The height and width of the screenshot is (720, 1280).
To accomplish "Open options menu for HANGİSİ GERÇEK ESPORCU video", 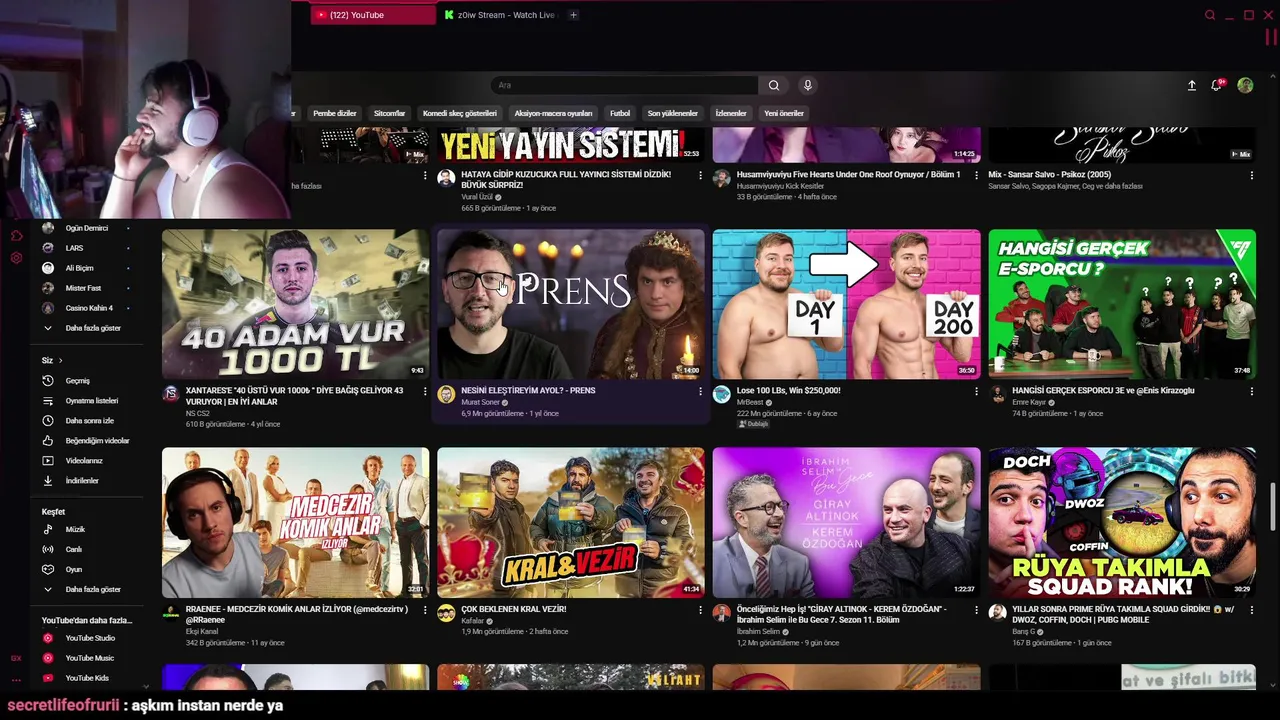I will click(1251, 392).
